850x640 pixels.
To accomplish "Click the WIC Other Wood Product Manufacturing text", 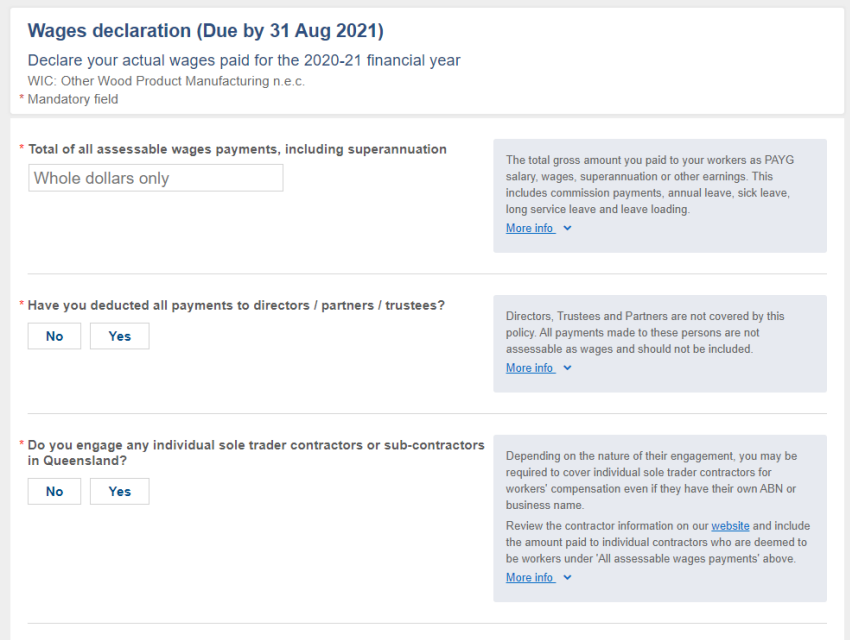I will tap(166, 81).
